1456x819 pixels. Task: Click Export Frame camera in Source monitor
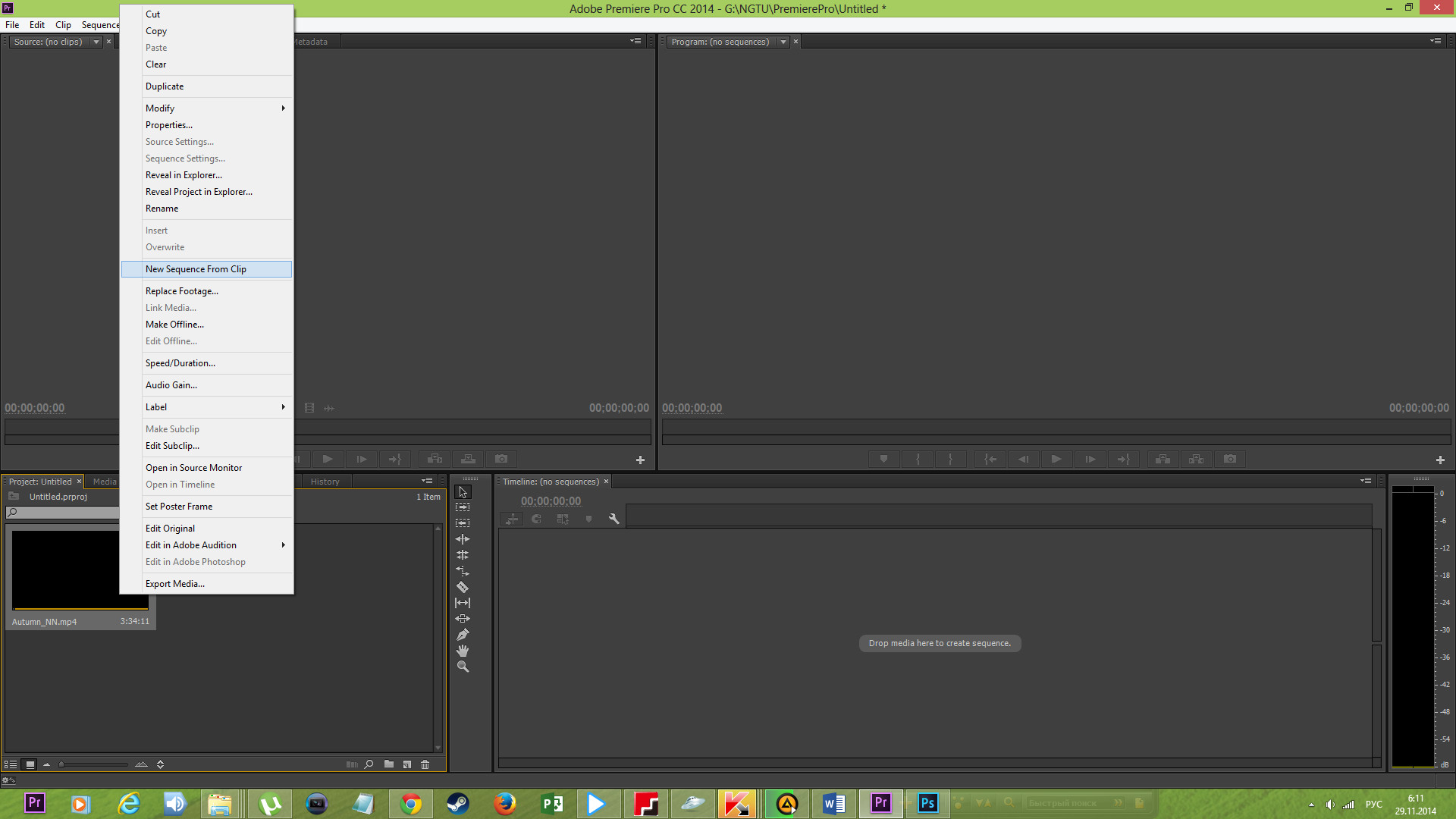click(x=501, y=459)
